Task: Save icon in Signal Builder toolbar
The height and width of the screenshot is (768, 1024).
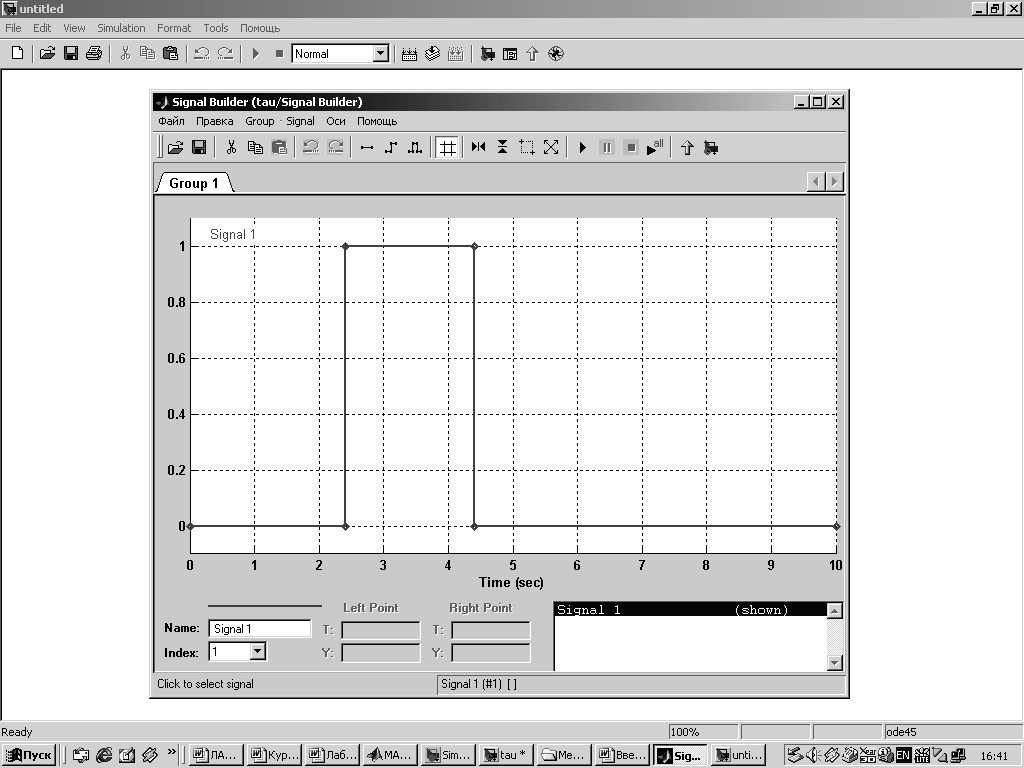Action: [199, 148]
